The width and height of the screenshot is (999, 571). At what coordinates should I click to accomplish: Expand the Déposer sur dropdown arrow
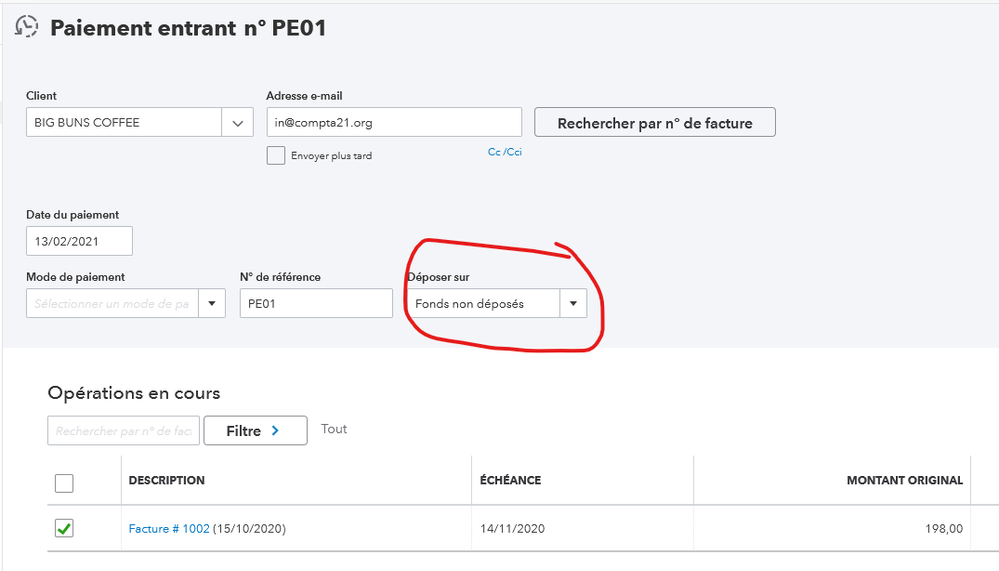click(573, 303)
